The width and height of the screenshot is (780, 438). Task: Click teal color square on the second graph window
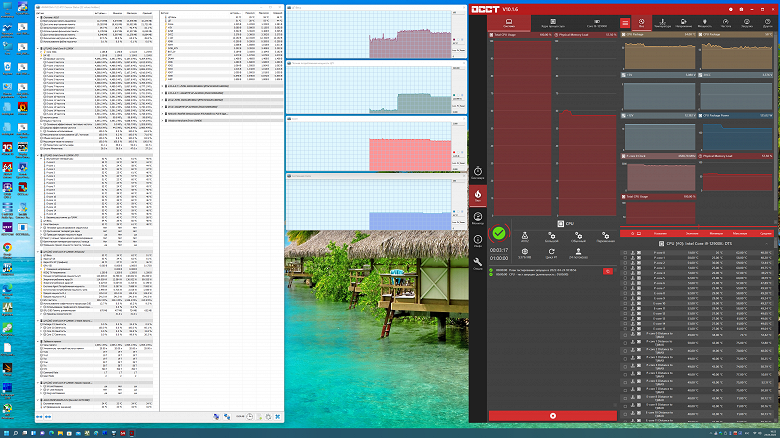(x=454, y=95)
